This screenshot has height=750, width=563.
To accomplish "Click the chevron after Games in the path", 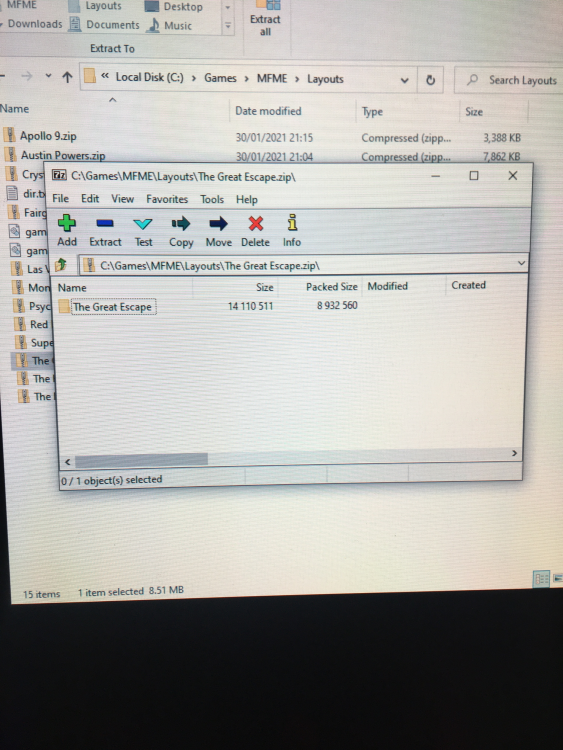I will [x=246, y=78].
